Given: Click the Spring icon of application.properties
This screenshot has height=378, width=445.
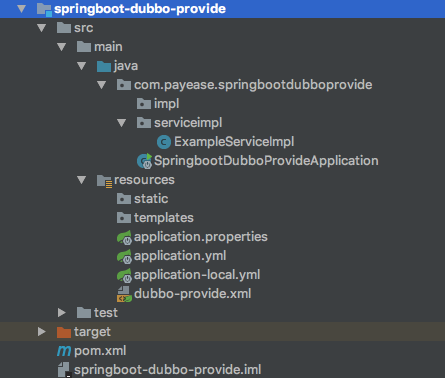Looking at the screenshot, I should tap(124, 237).
